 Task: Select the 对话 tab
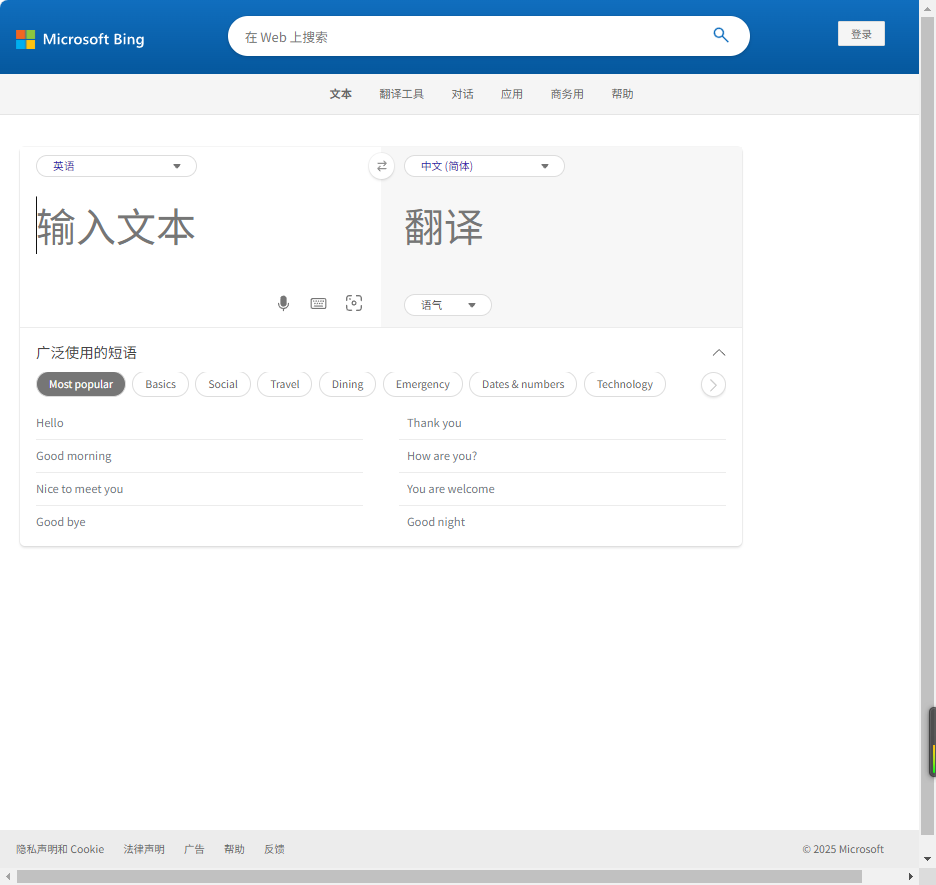pyautogui.click(x=463, y=94)
